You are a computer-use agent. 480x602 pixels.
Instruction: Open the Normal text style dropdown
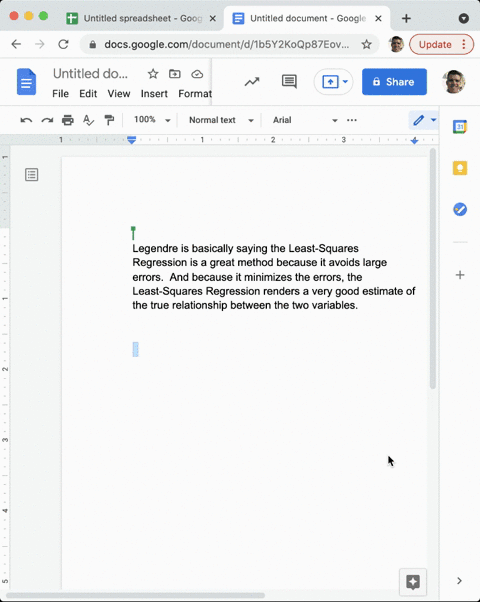(221, 120)
